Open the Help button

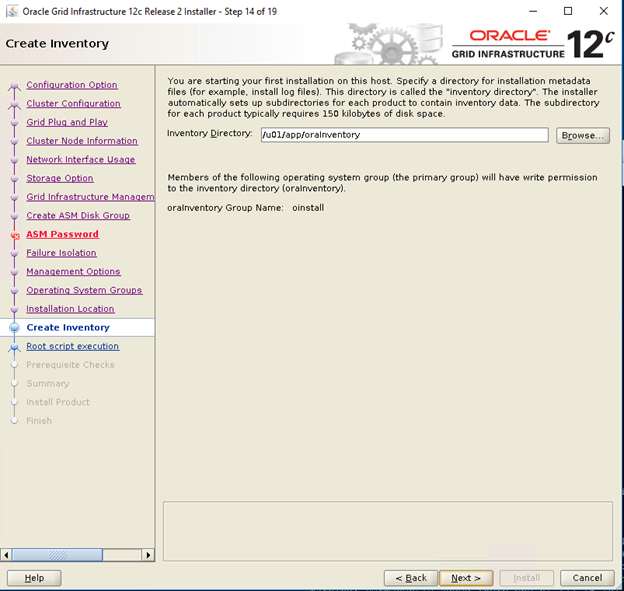pyautogui.click(x=34, y=578)
